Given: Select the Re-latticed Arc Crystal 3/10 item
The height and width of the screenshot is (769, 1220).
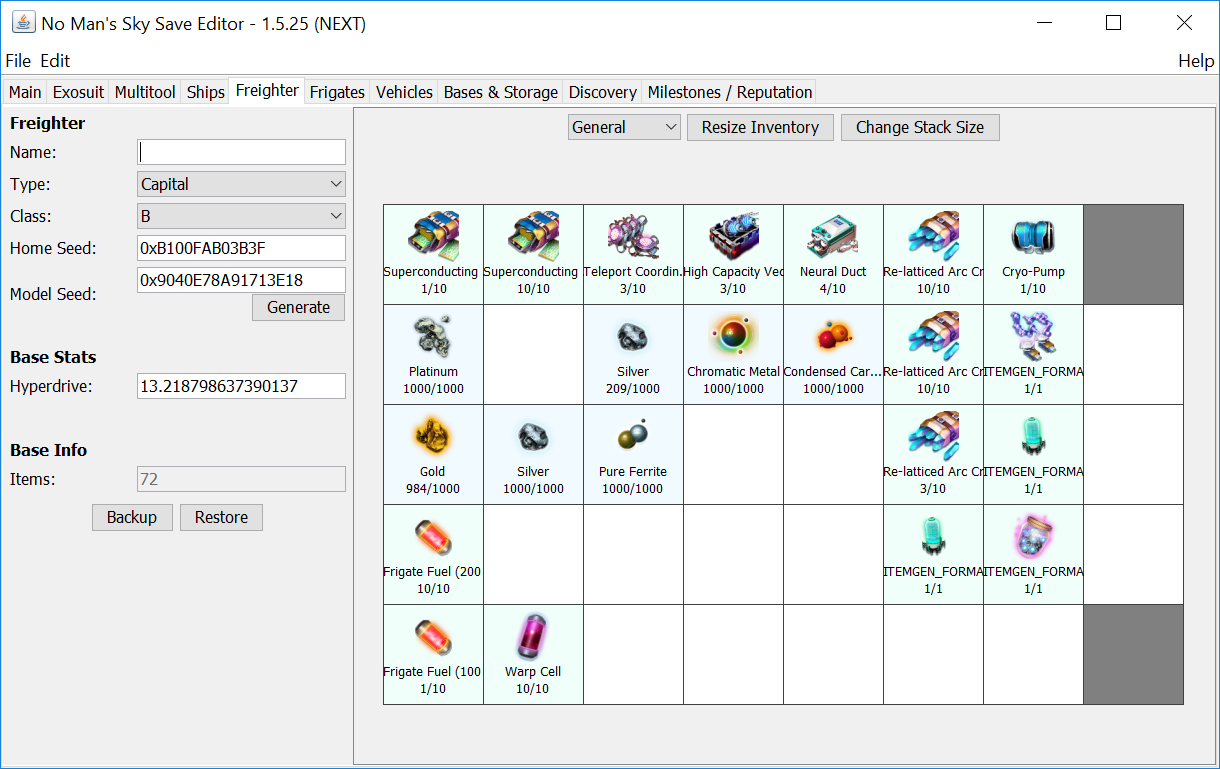Looking at the screenshot, I should coord(933,455).
